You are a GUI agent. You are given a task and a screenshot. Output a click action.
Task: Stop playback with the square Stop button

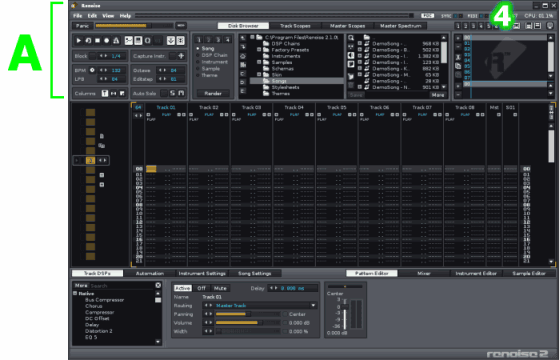(x=97, y=41)
